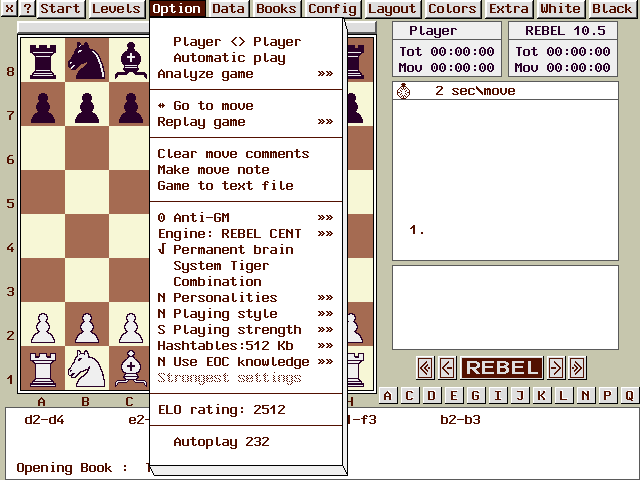Expand the Playing style submenu
The width and height of the screenshot is (640, 480).
246,313
